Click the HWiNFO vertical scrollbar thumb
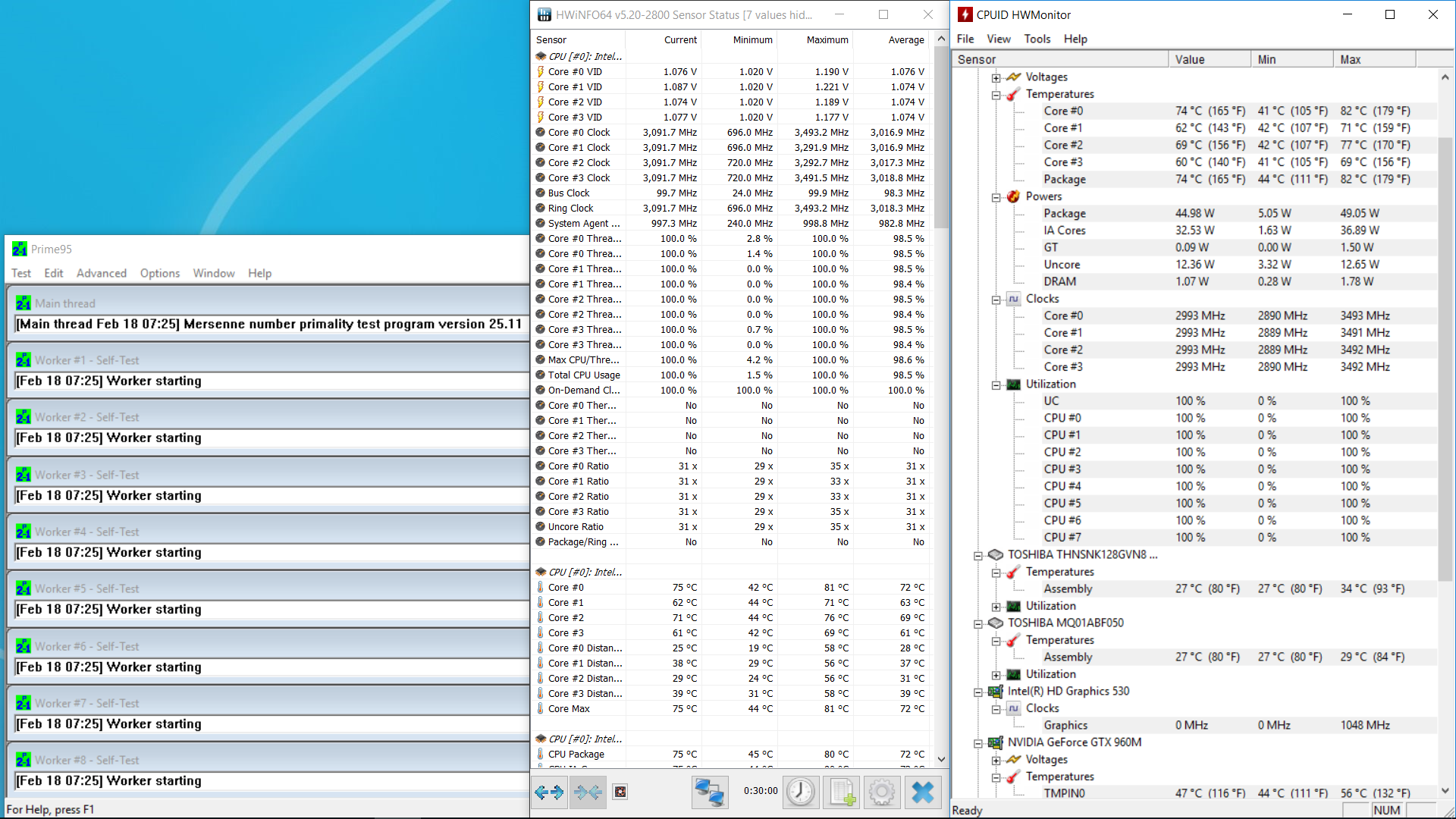The height and width of the screenshot is (819, 1456). pos(941,136)
